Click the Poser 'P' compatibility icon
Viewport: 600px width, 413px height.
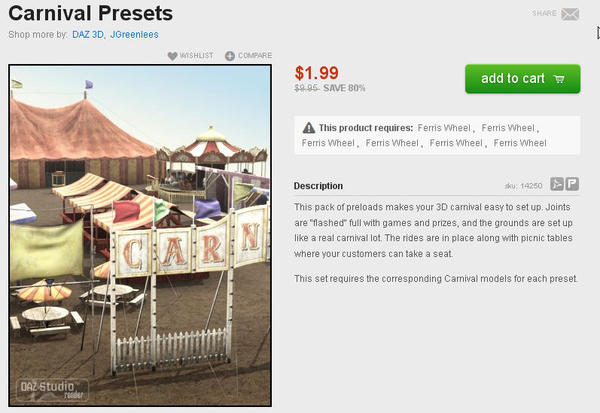tap(572, 184)
